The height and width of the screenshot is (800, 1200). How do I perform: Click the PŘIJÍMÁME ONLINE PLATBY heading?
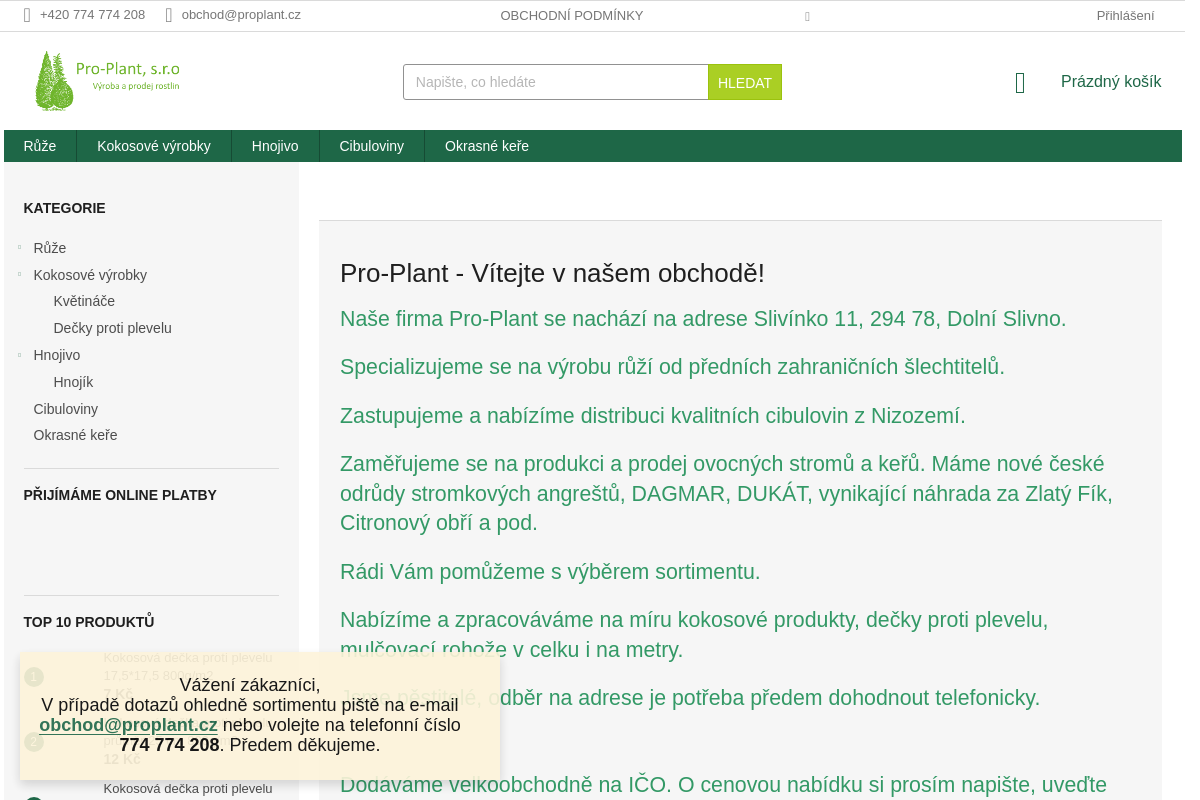tap(120, 495)
